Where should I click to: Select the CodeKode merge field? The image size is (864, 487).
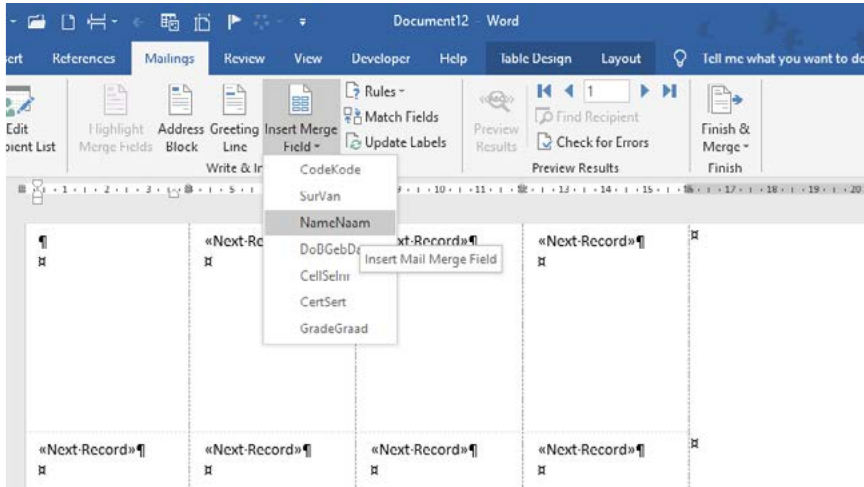pyautogui.click(x=330, y=170)
